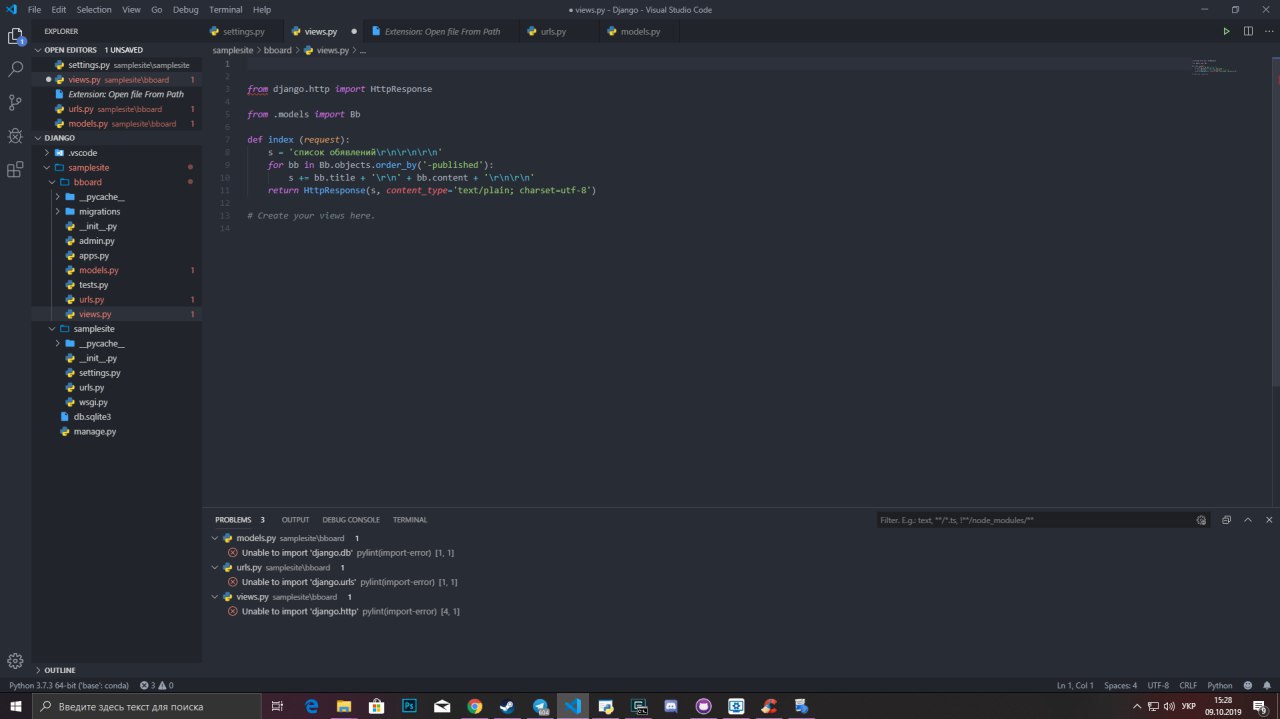Open the Extensions view in activity bar

(x=15, y=169)
